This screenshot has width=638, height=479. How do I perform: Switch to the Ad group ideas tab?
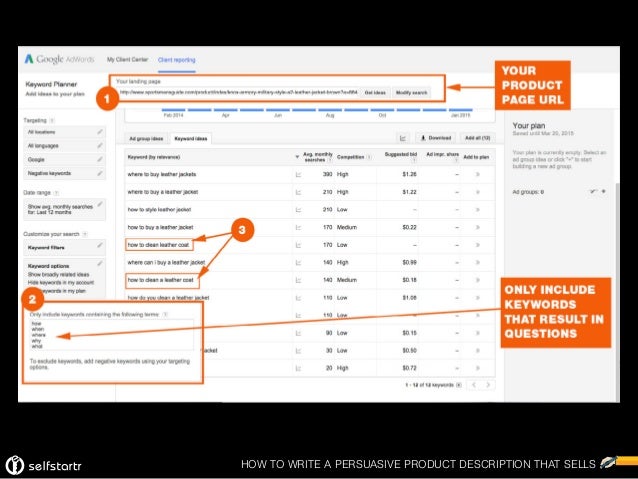click(146, 139)
